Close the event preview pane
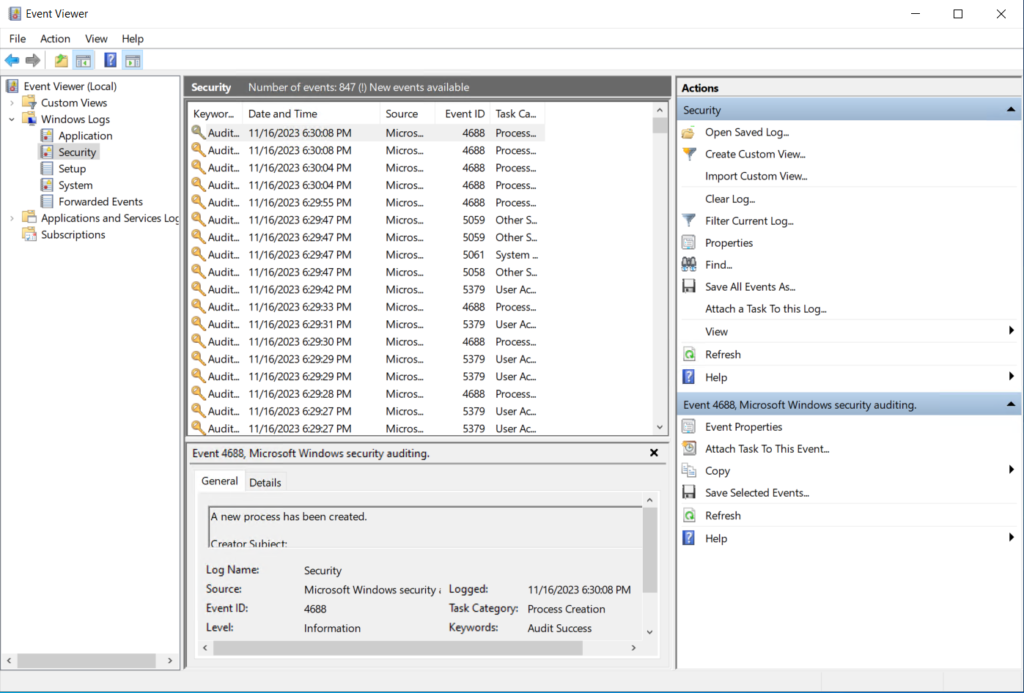 pyautogui.click(x=654, y=453)
